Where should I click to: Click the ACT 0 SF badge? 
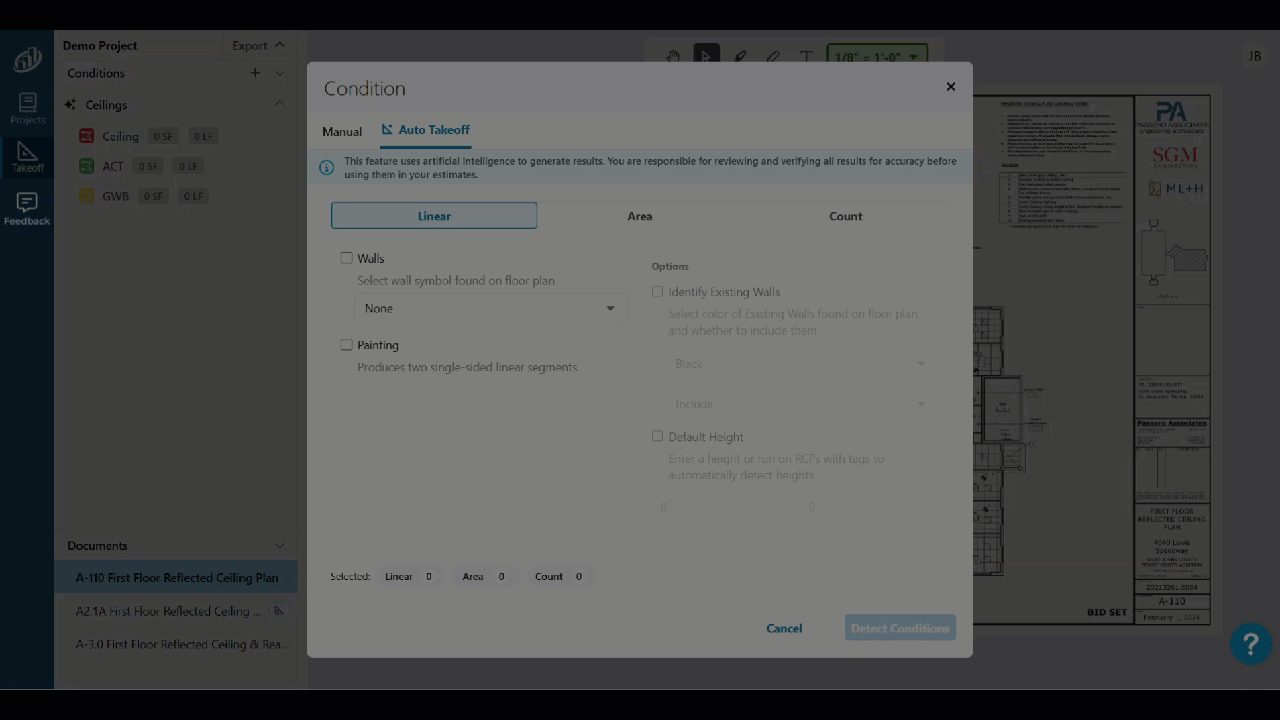tap(148, 166)
